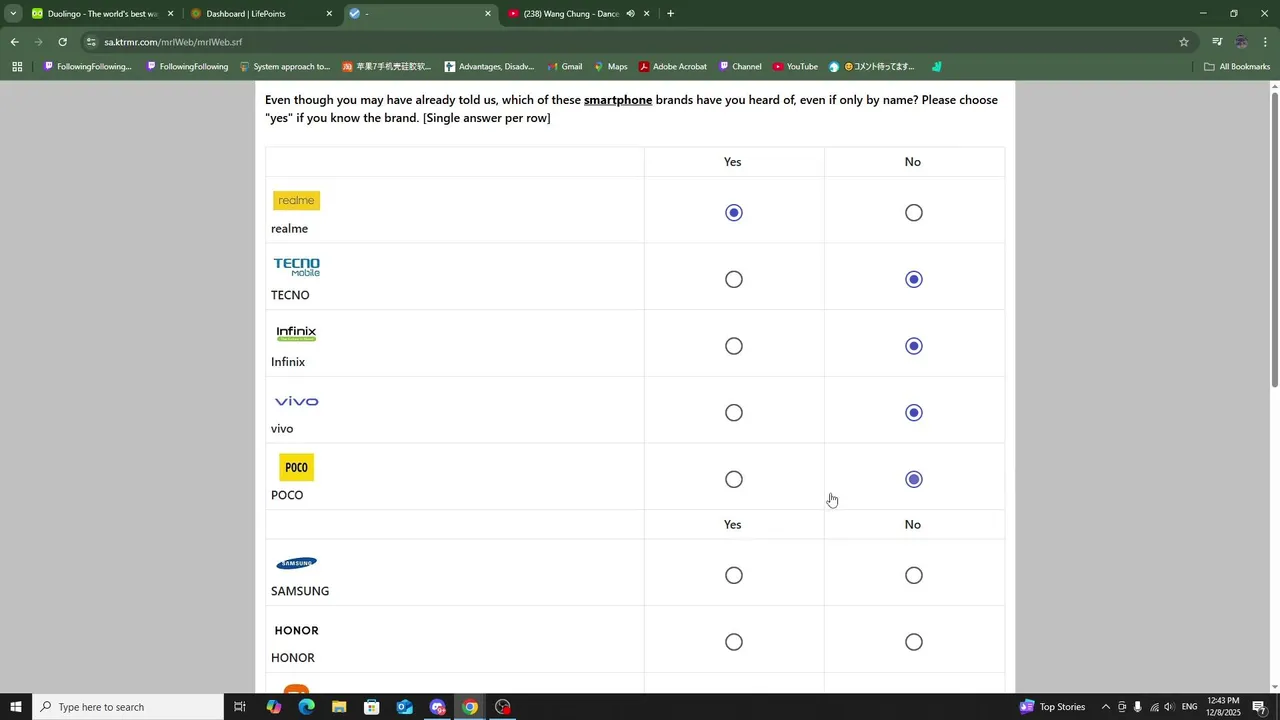
Task: Open the Maps bookmark
Action: pyautogui.click(x=610, y=67)
